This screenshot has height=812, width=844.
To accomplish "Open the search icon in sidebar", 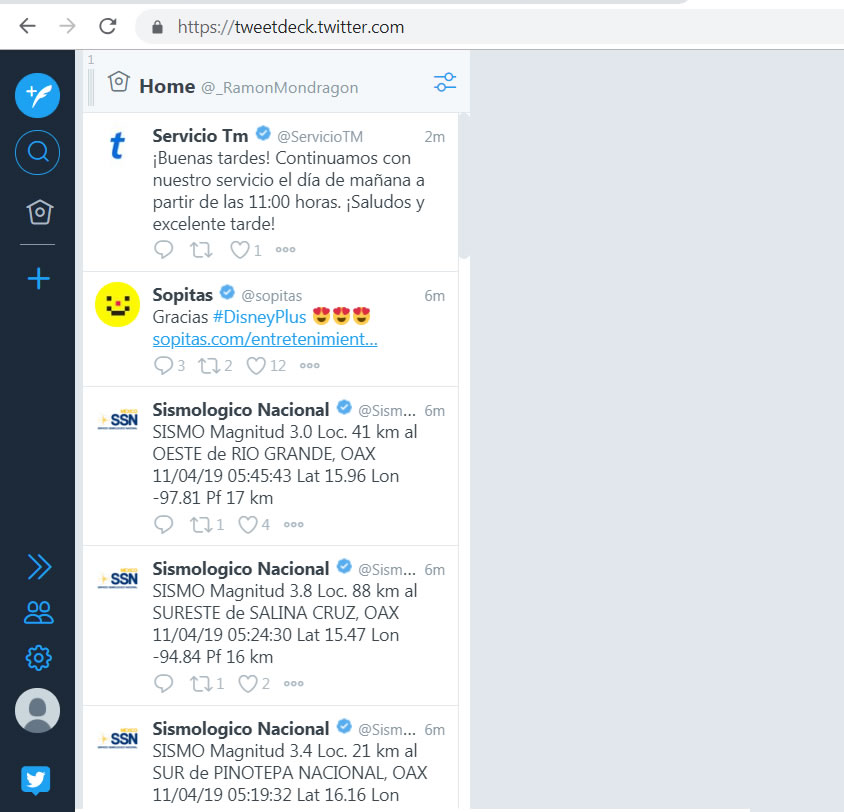I will tap(37, 152).
